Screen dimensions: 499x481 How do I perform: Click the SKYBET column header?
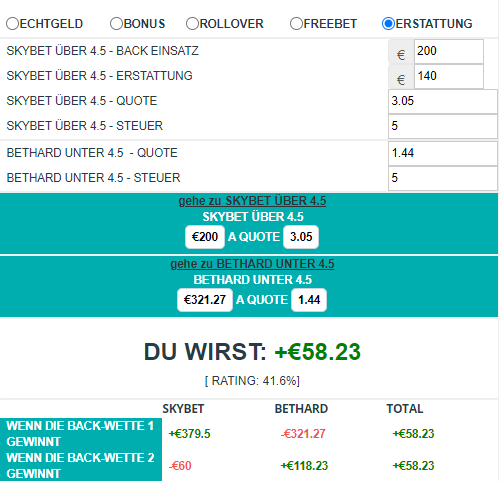[183, 409]
